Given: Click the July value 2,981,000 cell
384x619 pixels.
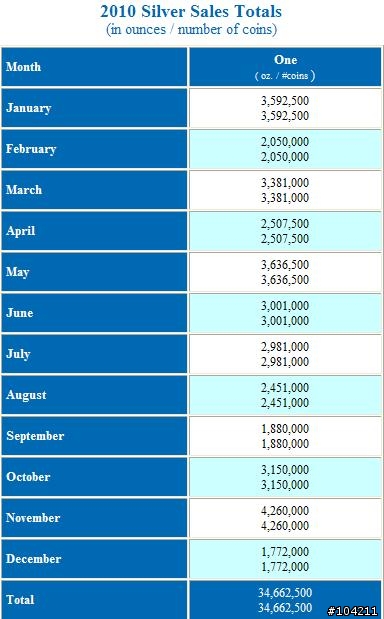Looking at the screenshot, I should coord(285,354).
